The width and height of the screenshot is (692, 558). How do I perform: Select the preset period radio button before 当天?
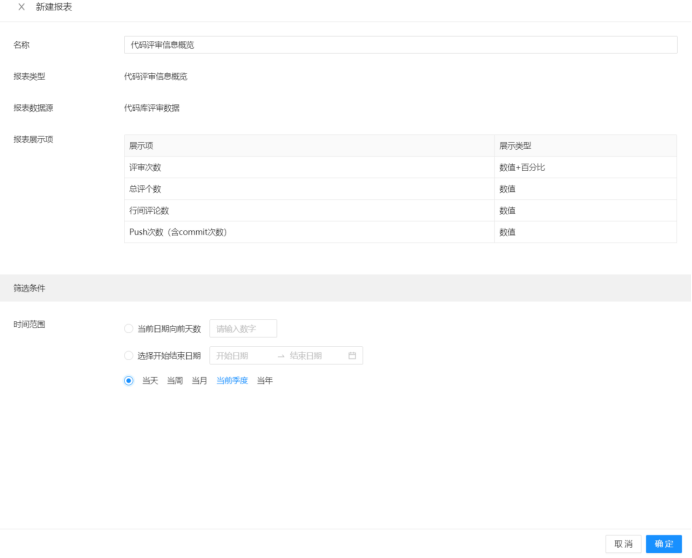128,380
